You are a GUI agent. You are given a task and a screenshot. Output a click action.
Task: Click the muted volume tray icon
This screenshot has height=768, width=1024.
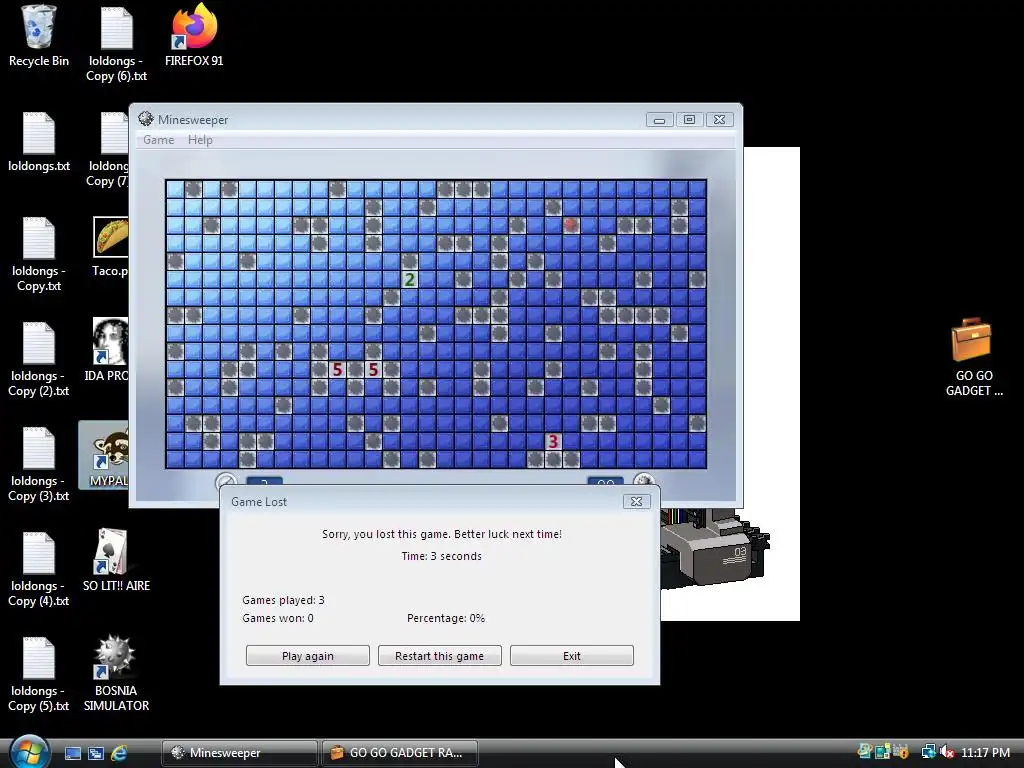[948, 752]
